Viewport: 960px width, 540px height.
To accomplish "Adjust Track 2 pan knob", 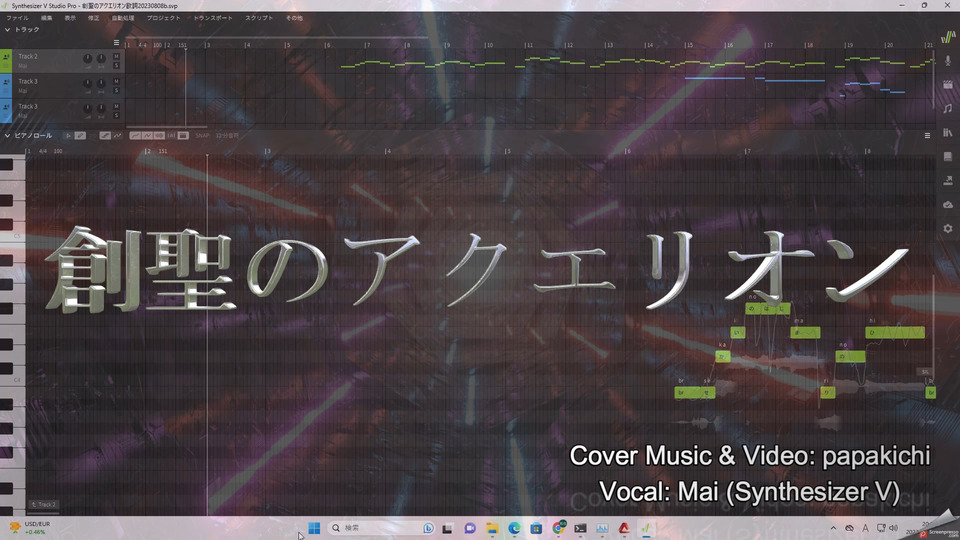I will click(101, 59).
